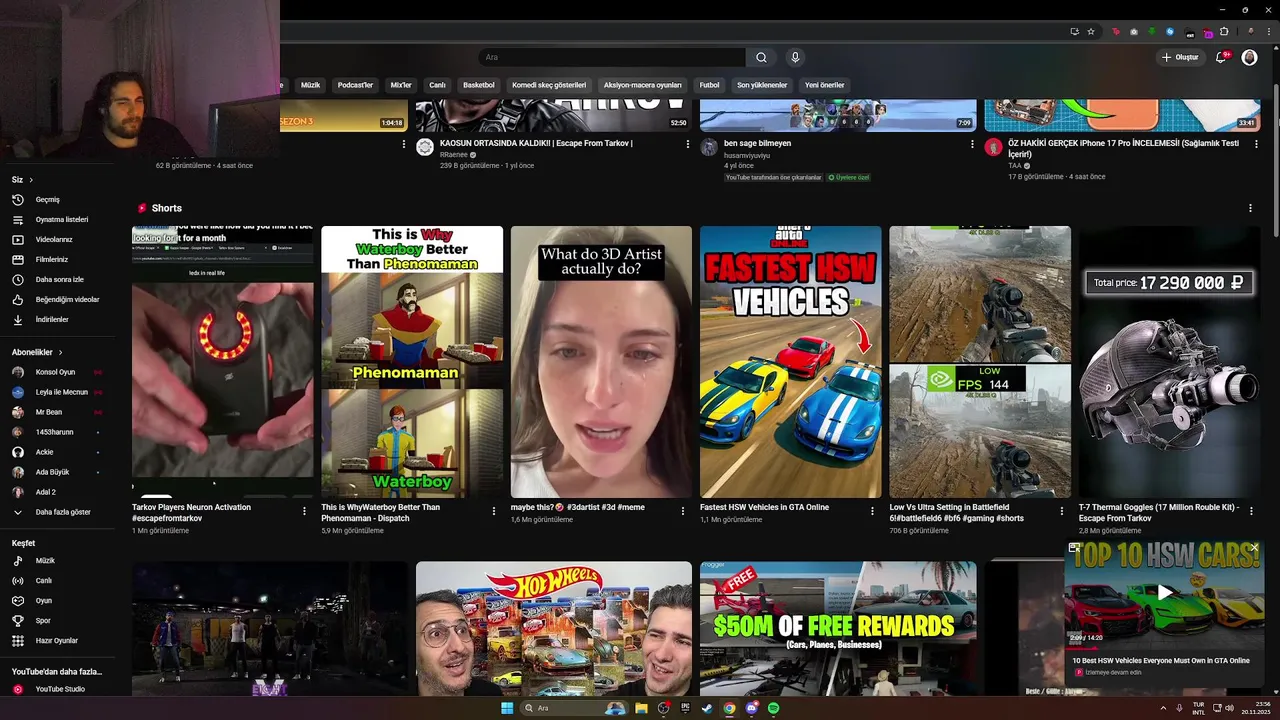This screenshot has height=720, width=1280.
Task: Expand the Siz section chevron
Action: tap(31, 180)
